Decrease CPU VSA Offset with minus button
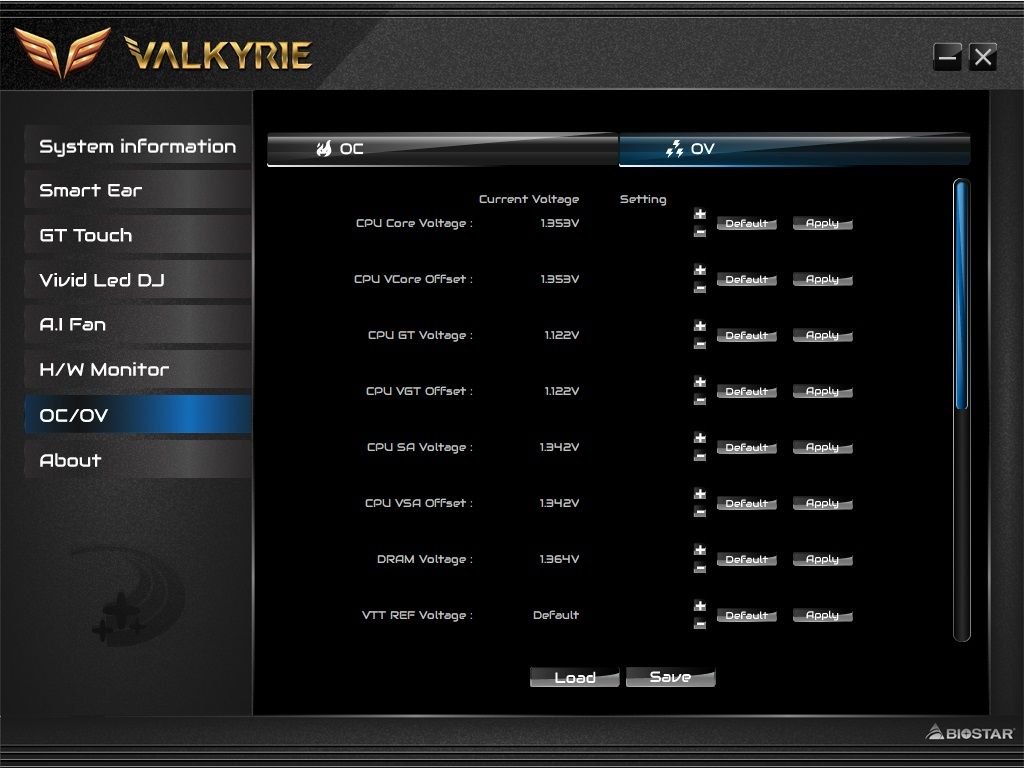This screenshot has width=1024, height=768. [699, 512]
